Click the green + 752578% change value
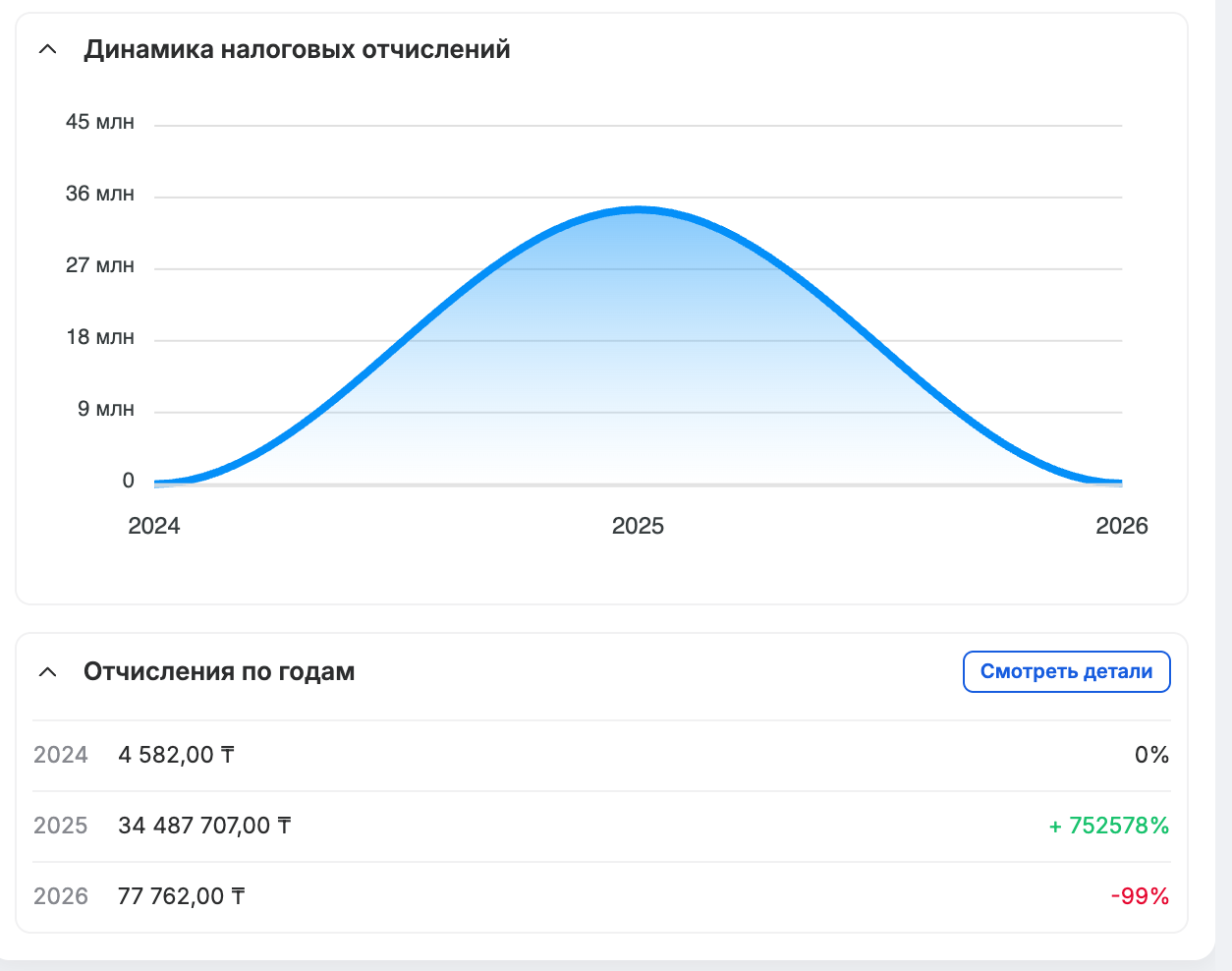Viewport: 1232px width, 971px height. (x=1108, y=826)
